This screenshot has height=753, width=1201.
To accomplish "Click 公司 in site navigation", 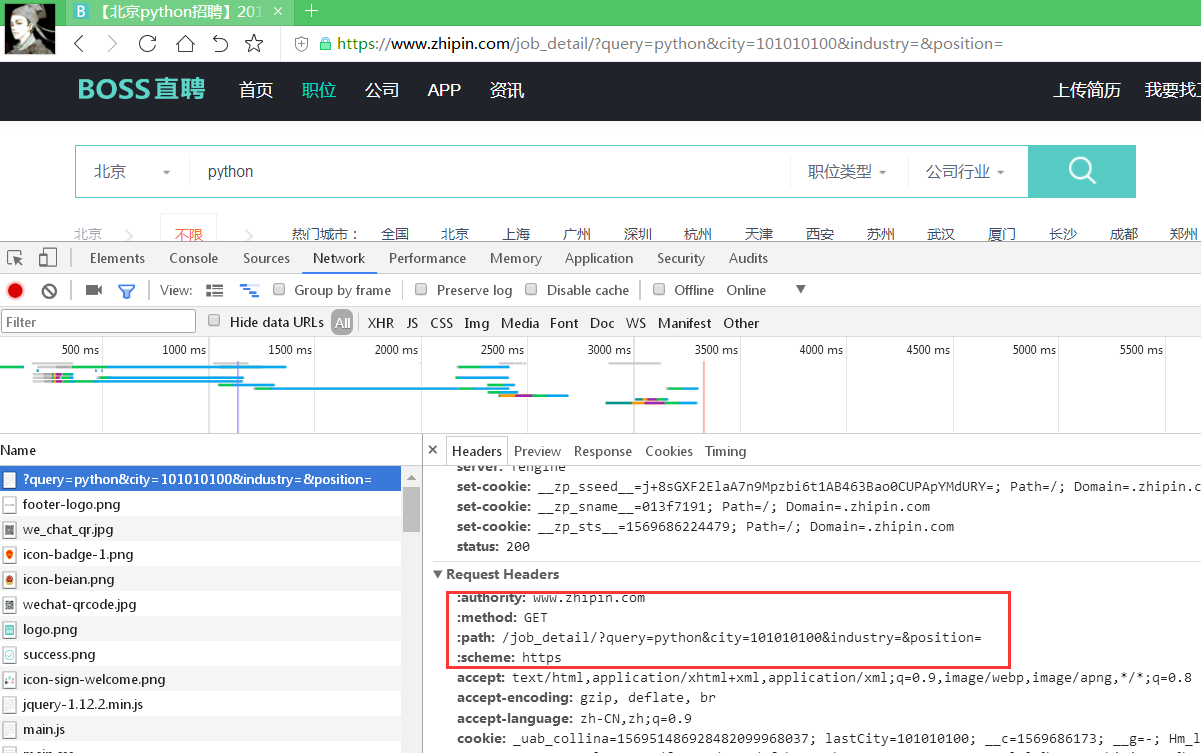I will pos(382,90).
